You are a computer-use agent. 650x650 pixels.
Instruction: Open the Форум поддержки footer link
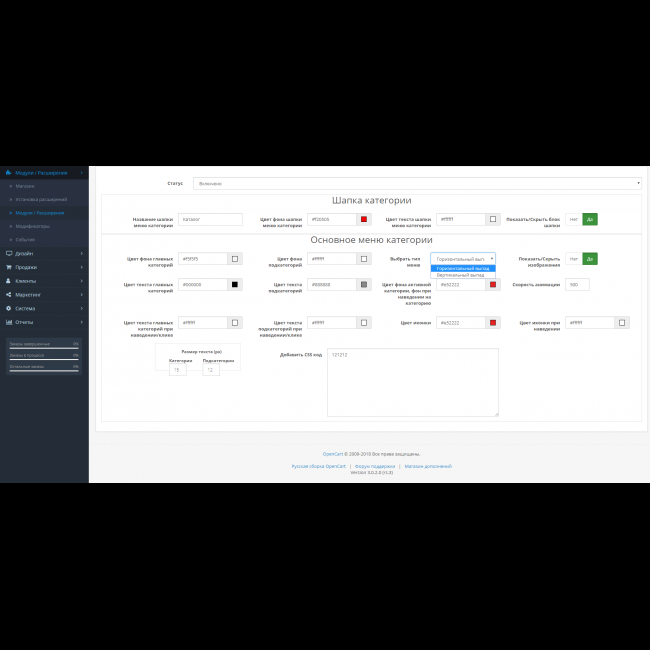[x=372, y=466]
